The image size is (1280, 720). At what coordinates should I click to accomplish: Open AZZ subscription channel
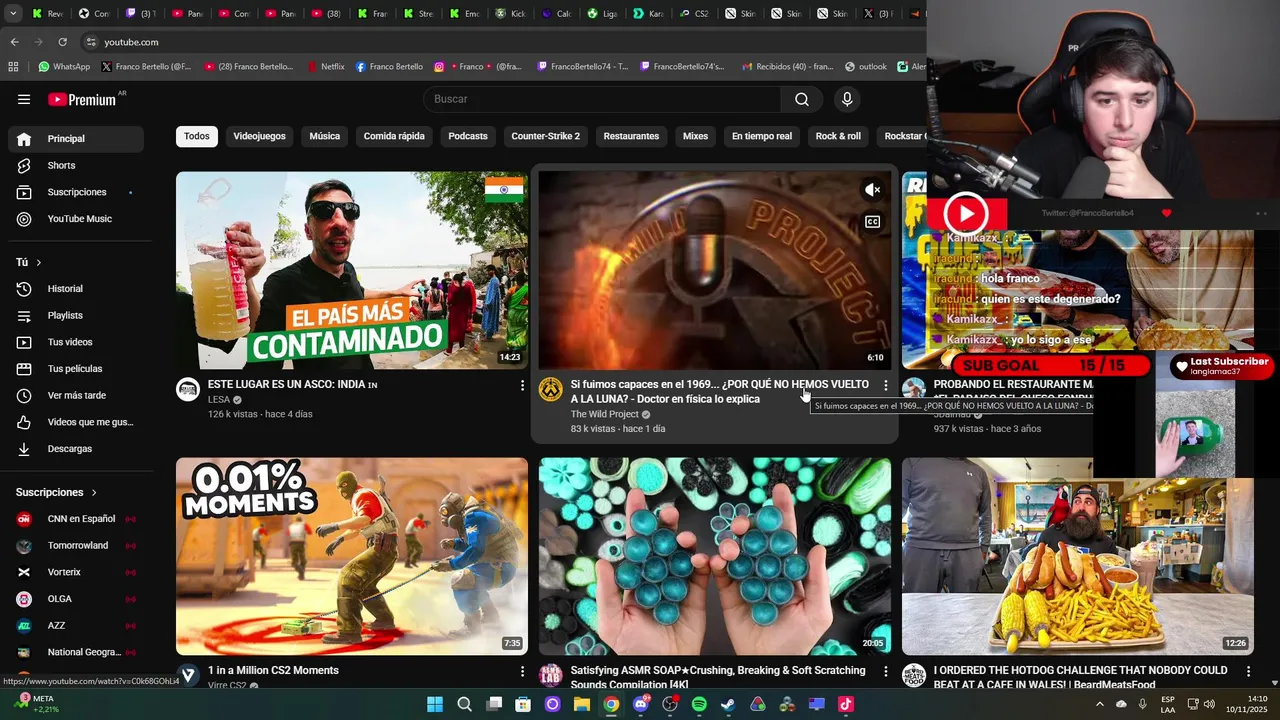[x=76, y=626]
